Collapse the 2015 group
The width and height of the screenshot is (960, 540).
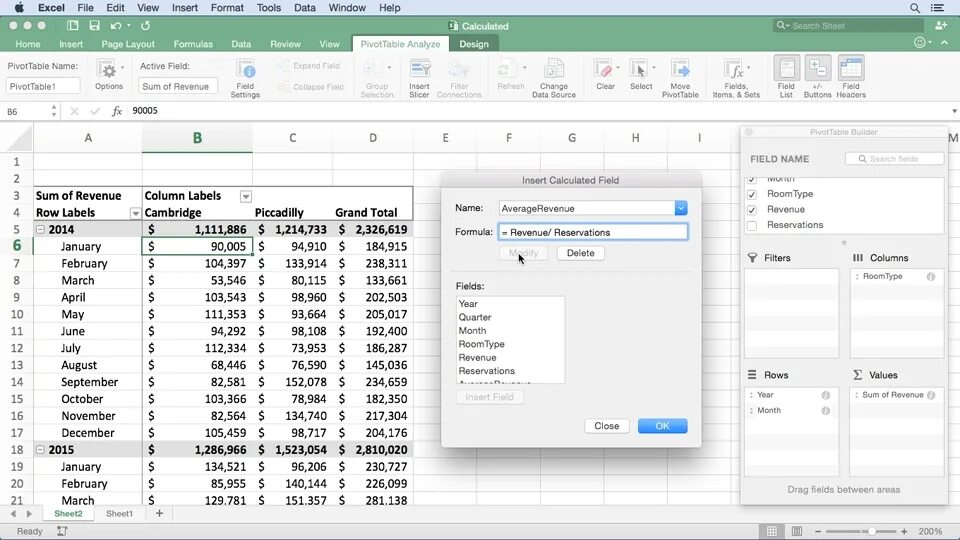tap(40, 449)
